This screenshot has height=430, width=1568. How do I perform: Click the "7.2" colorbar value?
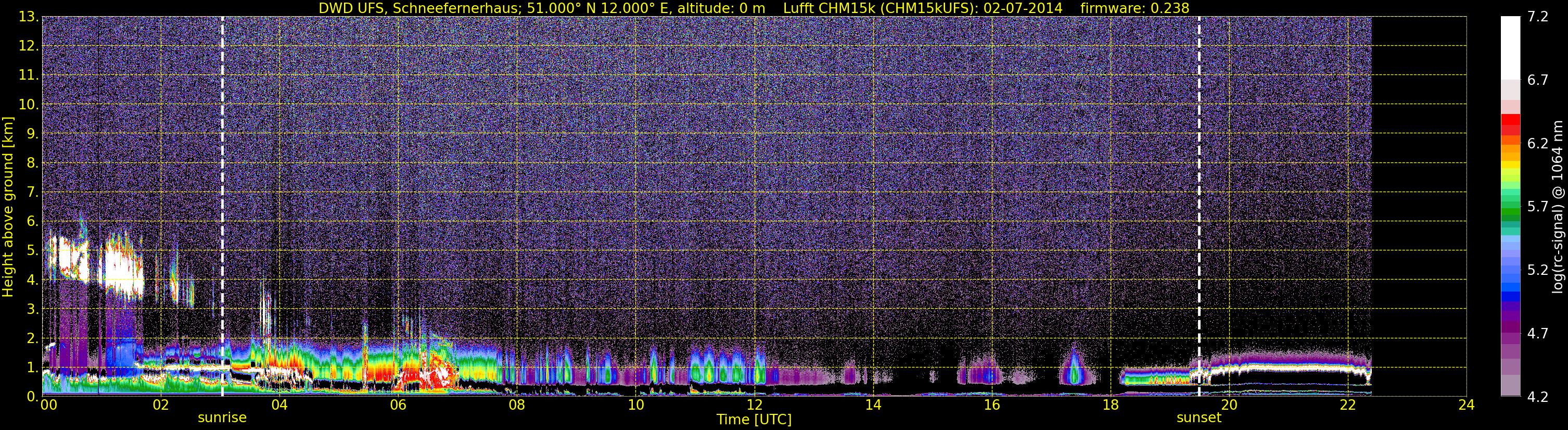point(1538,17)
